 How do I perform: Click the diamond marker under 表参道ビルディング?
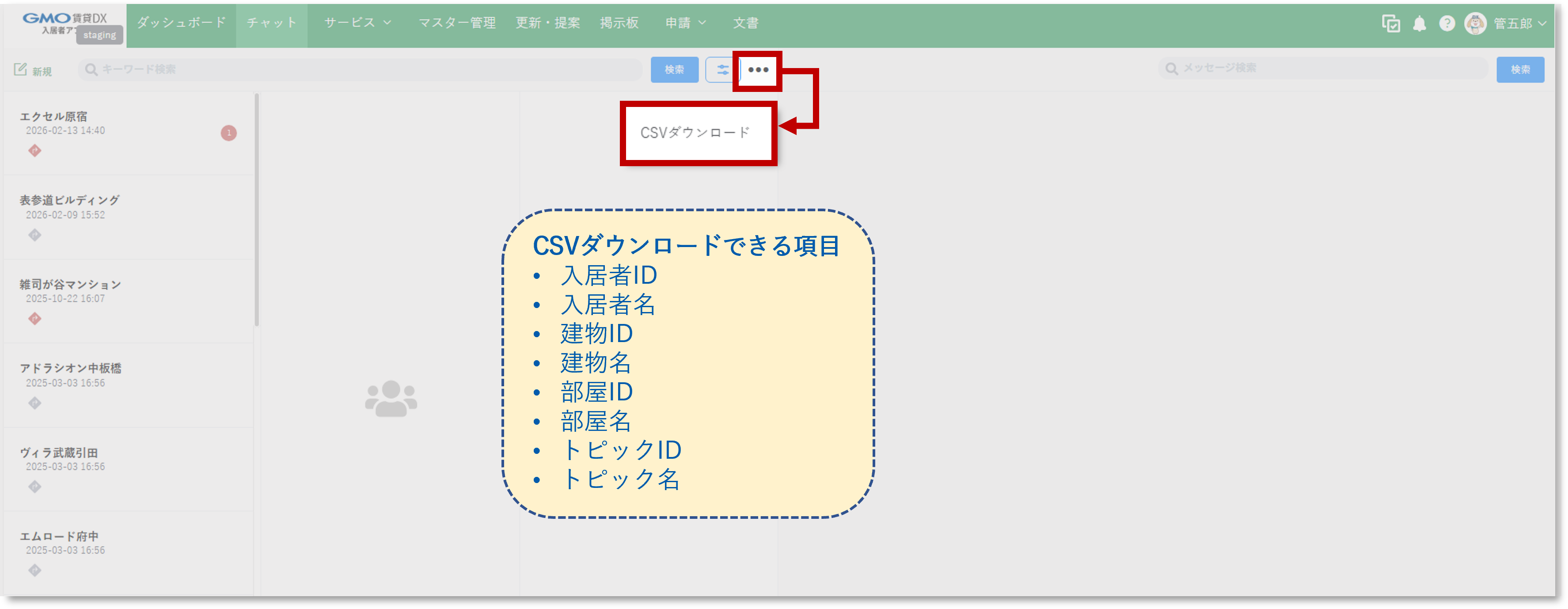(x=35, y=235)
